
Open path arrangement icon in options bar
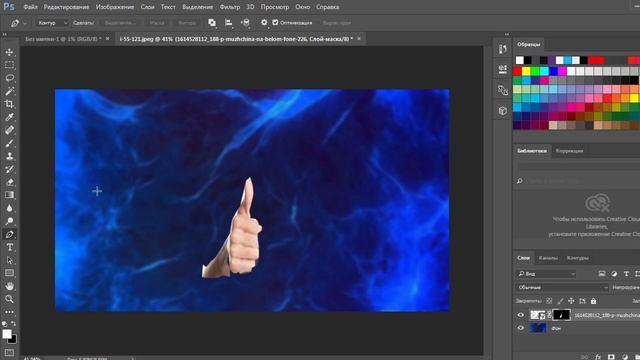(245, 23)
